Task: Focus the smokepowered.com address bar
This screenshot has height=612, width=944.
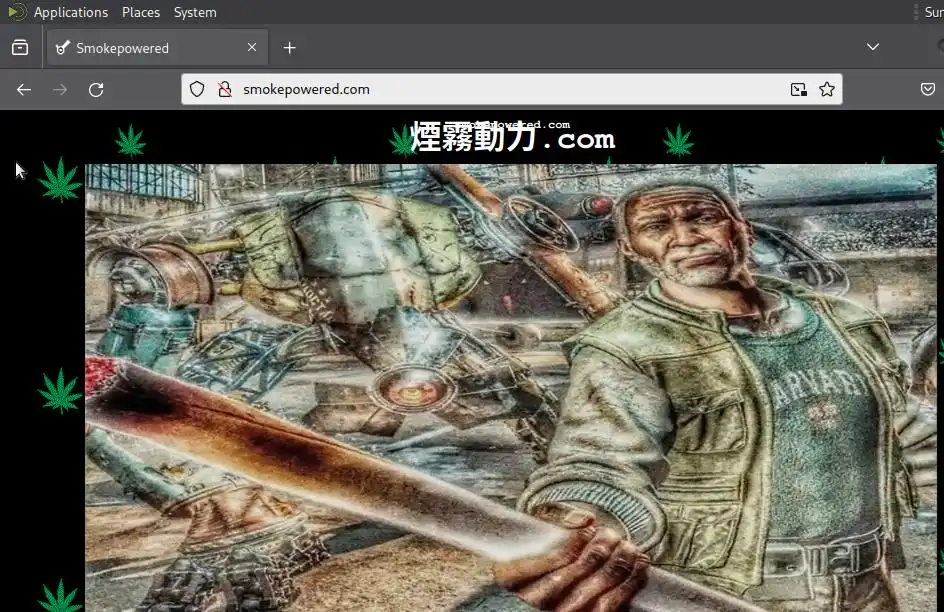Action: click(512, 89)
